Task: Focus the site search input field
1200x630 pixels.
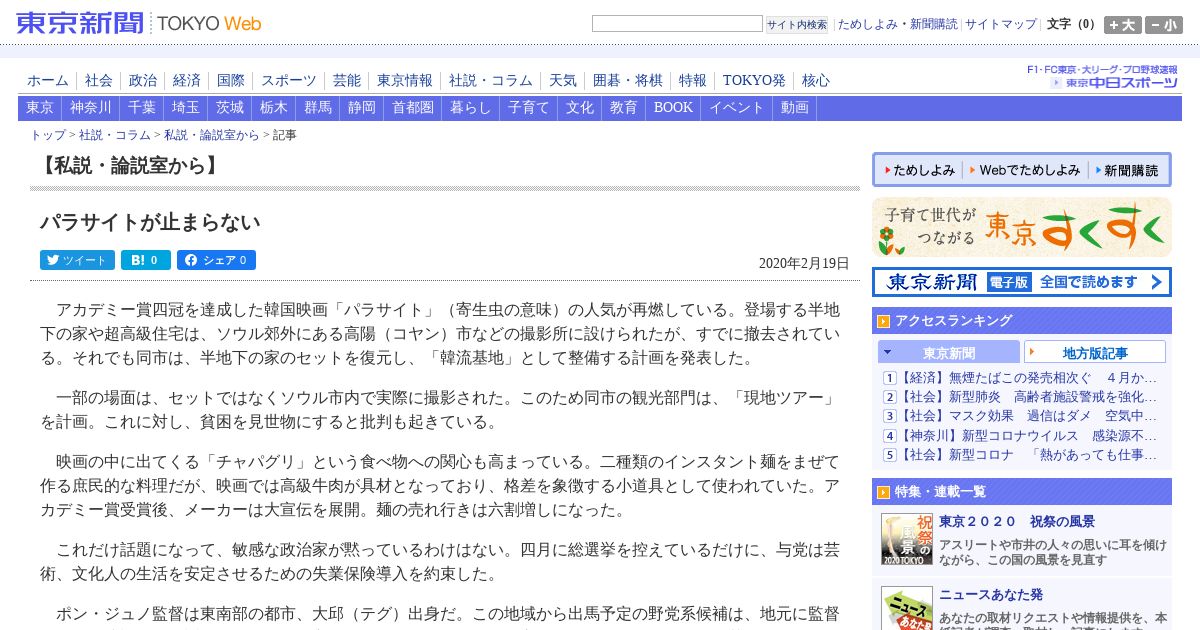Action: tap(677, 24)
